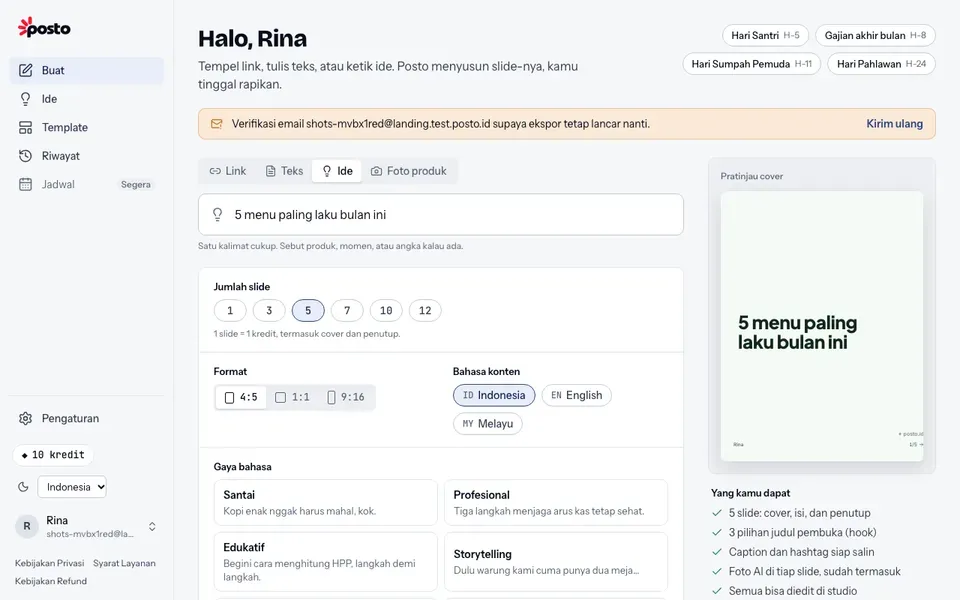Click Kirim ulang verification link
This screenshot has width=960, height=600.
tap(894, 124)
